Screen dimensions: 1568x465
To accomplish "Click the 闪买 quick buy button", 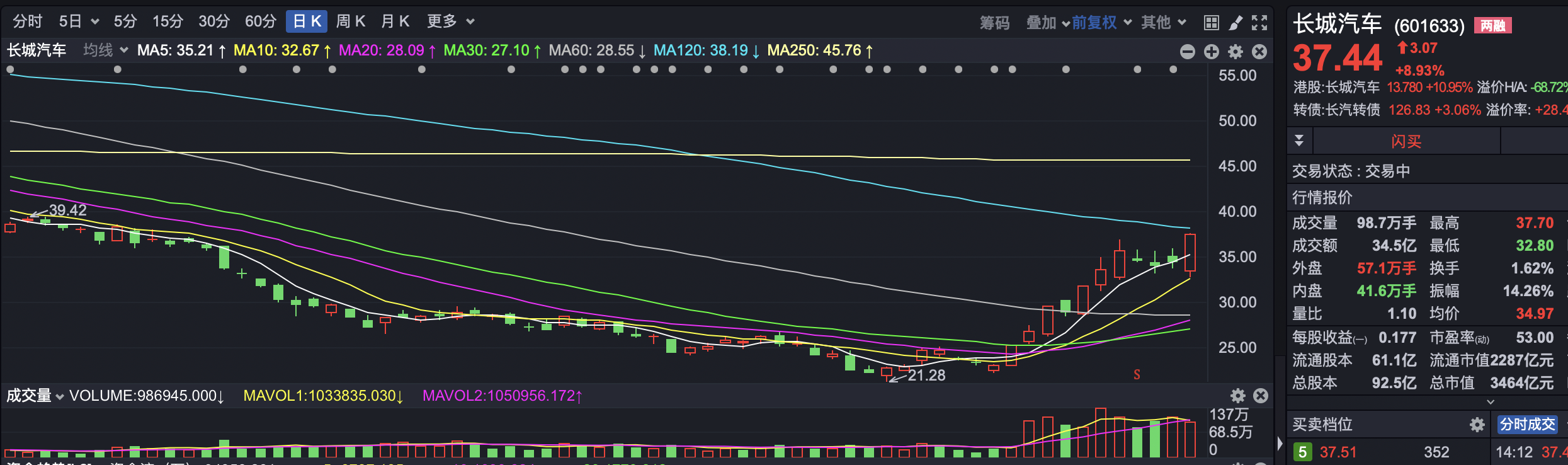I will click(1406, 141).
